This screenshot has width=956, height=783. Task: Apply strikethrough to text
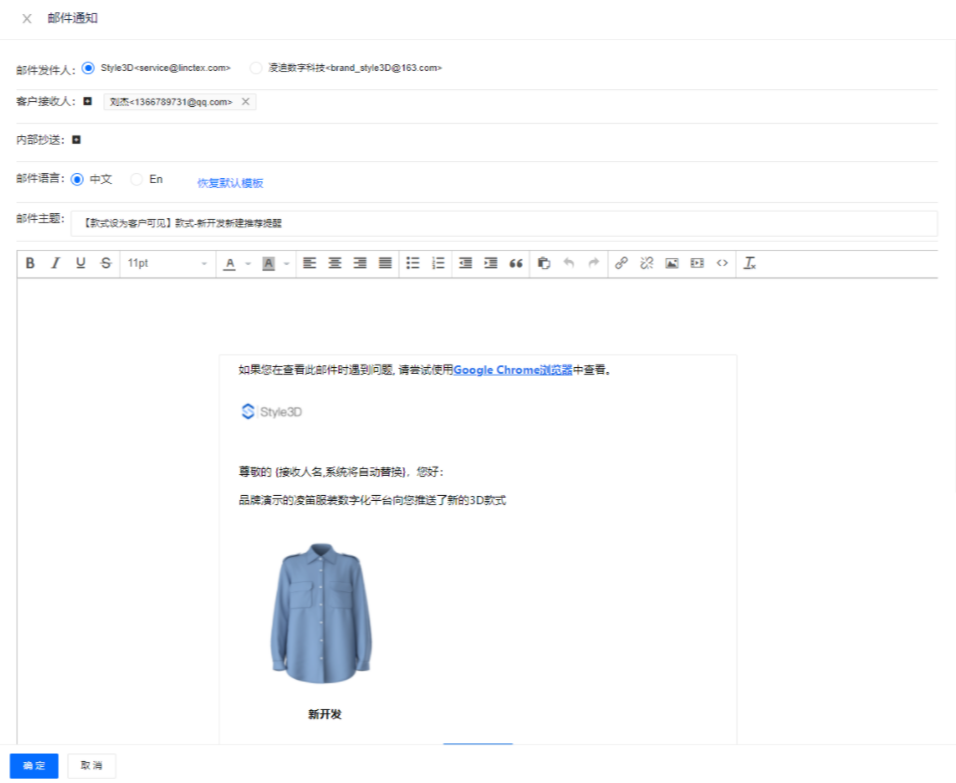pos(106,263)
